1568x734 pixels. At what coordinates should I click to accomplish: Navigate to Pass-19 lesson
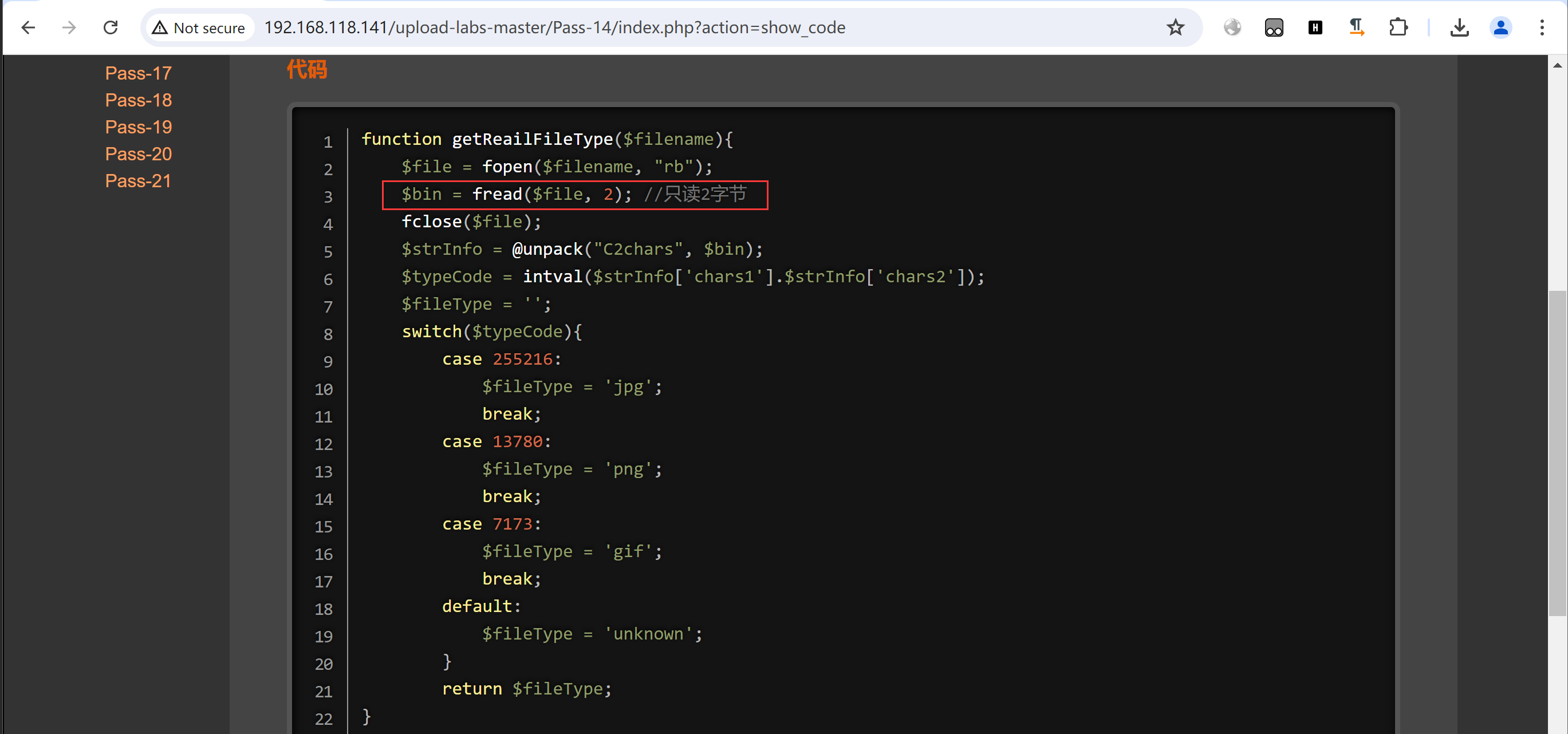click(x=138, y=127)
